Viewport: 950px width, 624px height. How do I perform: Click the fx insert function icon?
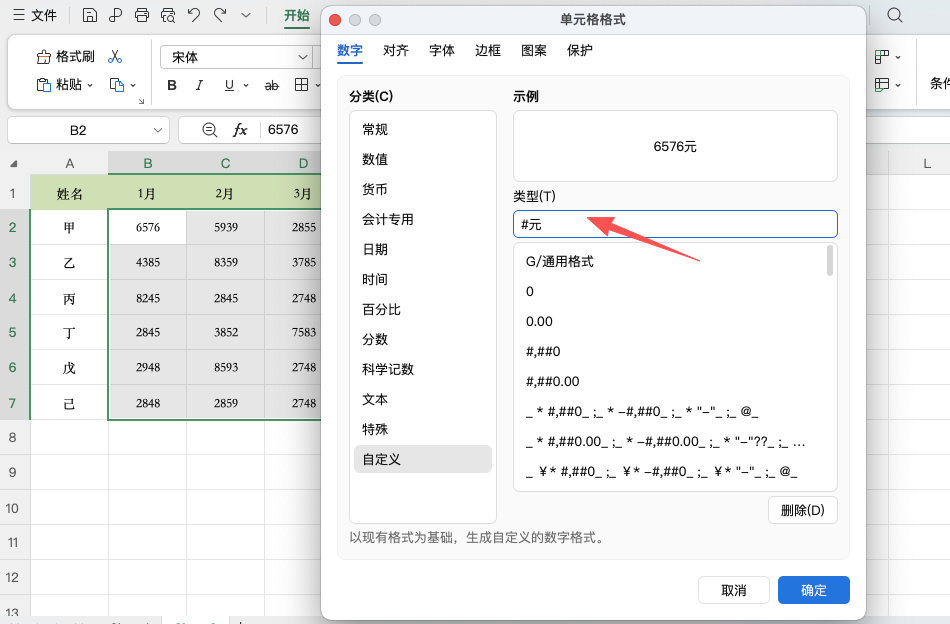pos(240,130)
